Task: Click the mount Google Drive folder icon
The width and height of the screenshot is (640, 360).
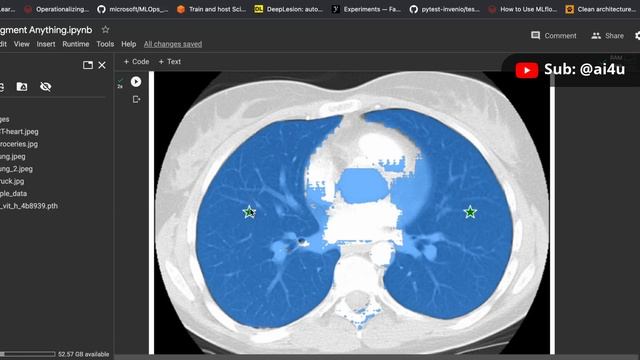Action: pos(22,87)
